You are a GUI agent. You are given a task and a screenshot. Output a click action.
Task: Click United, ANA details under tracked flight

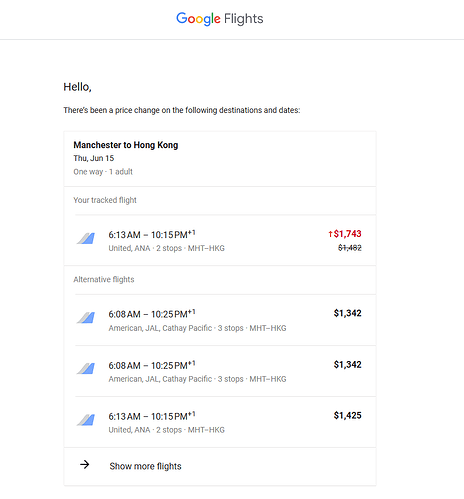click(166, 248)
